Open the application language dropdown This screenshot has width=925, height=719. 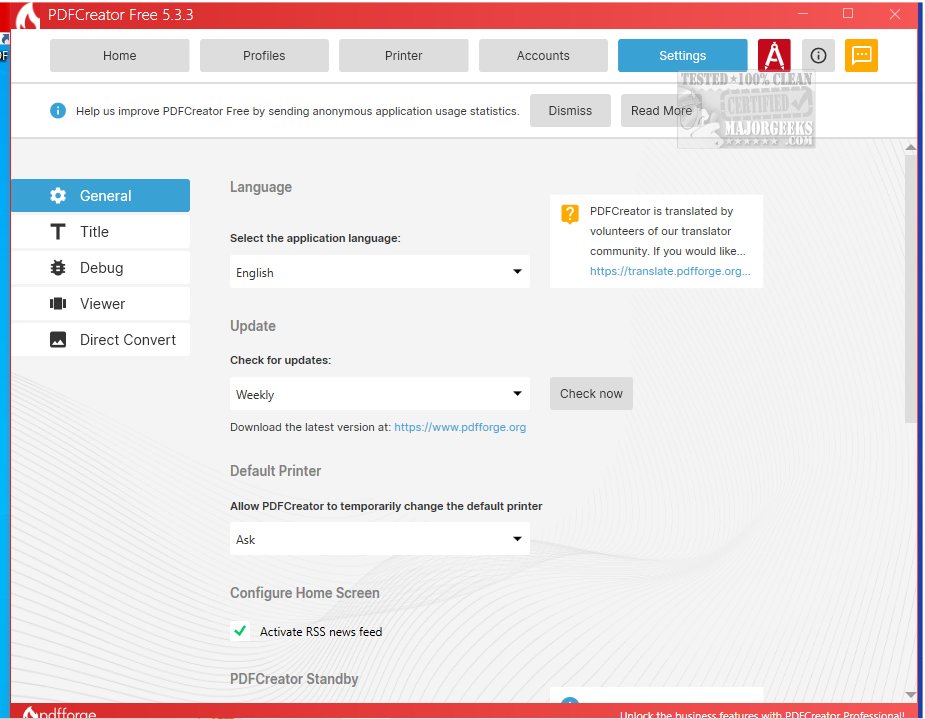point(379,272)
